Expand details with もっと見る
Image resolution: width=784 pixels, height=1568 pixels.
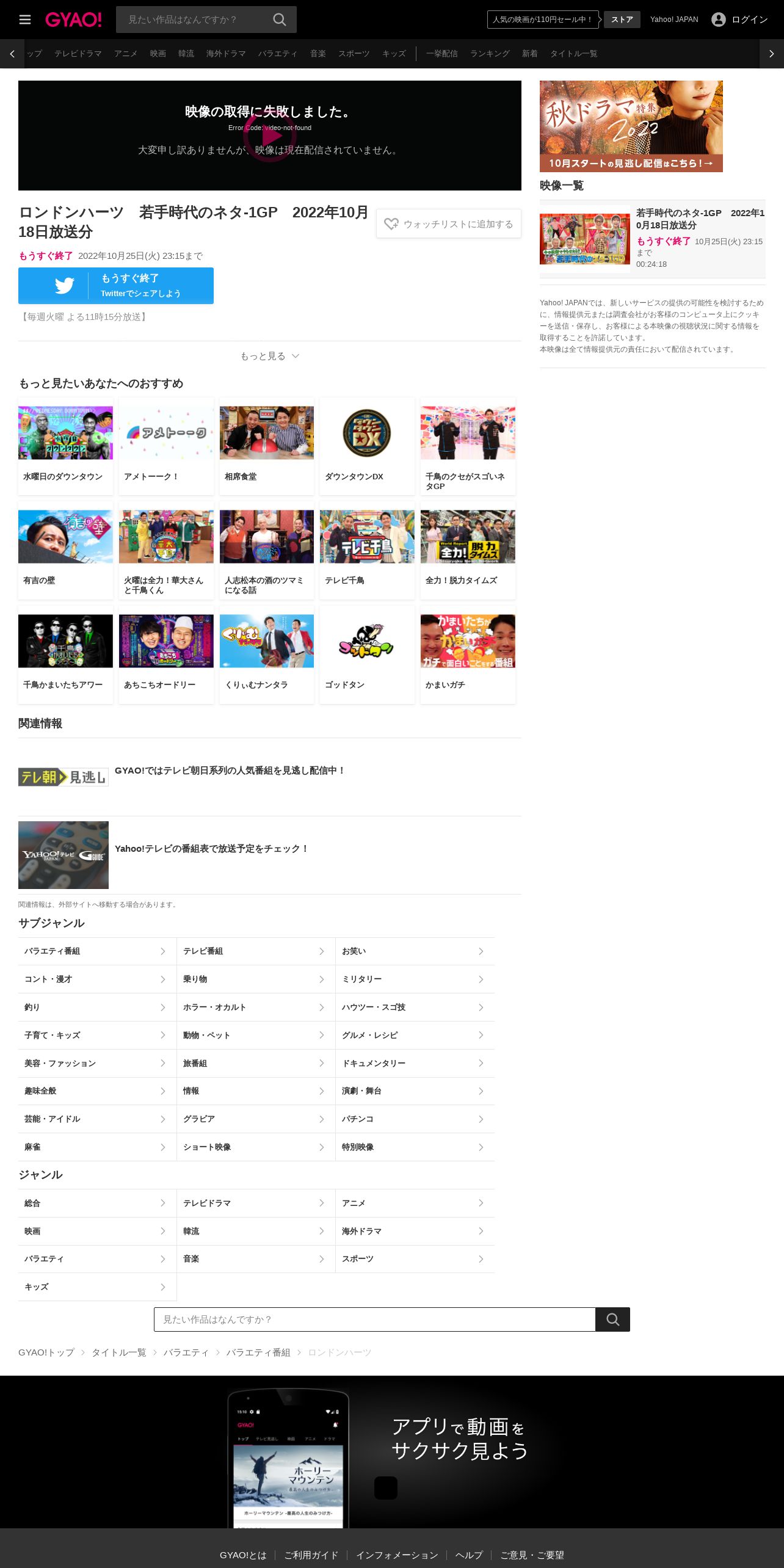click(x=270, y=356)
